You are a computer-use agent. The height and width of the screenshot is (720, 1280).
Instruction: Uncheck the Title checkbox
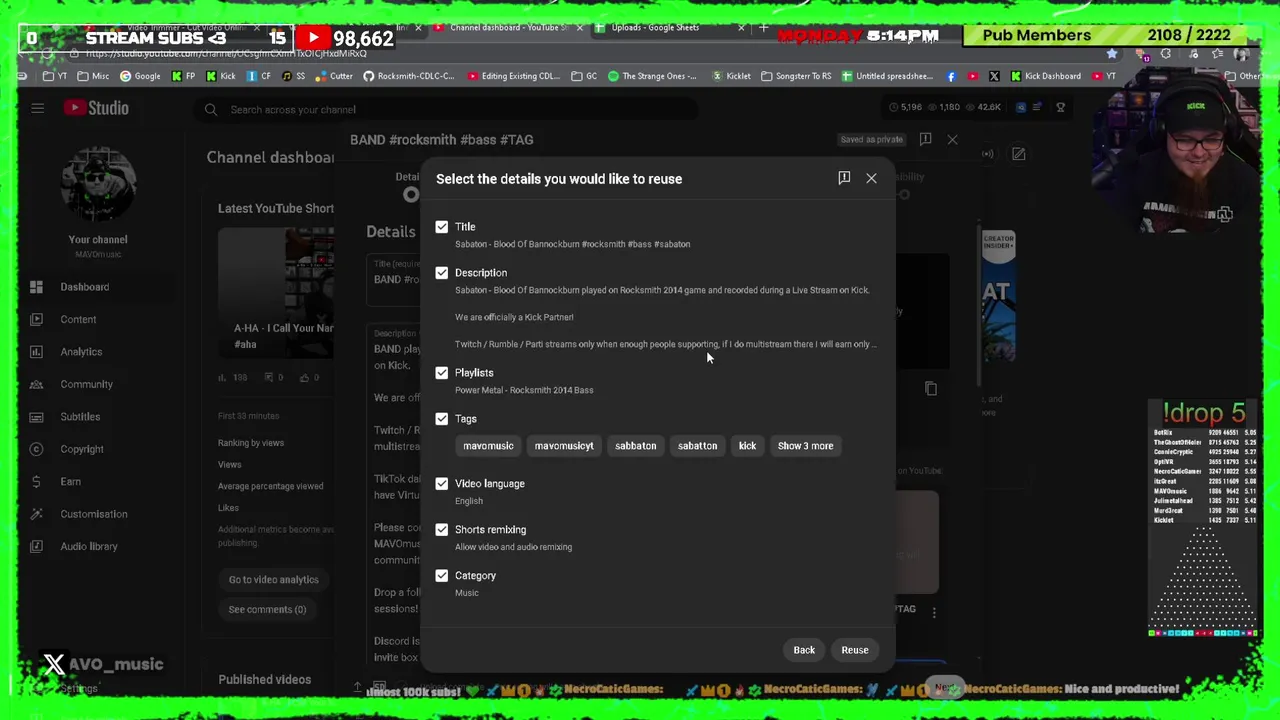click(x=442, y=227)
